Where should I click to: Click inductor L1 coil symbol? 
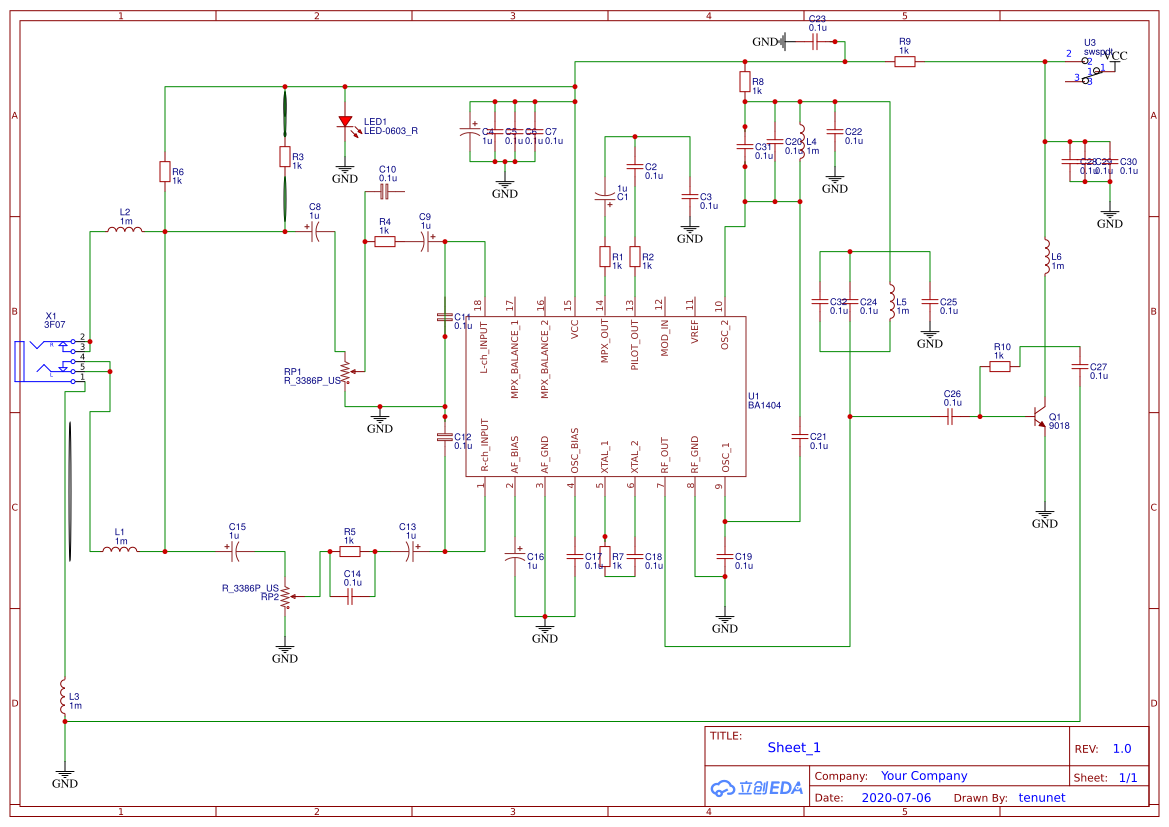click(x=119, y=550)
